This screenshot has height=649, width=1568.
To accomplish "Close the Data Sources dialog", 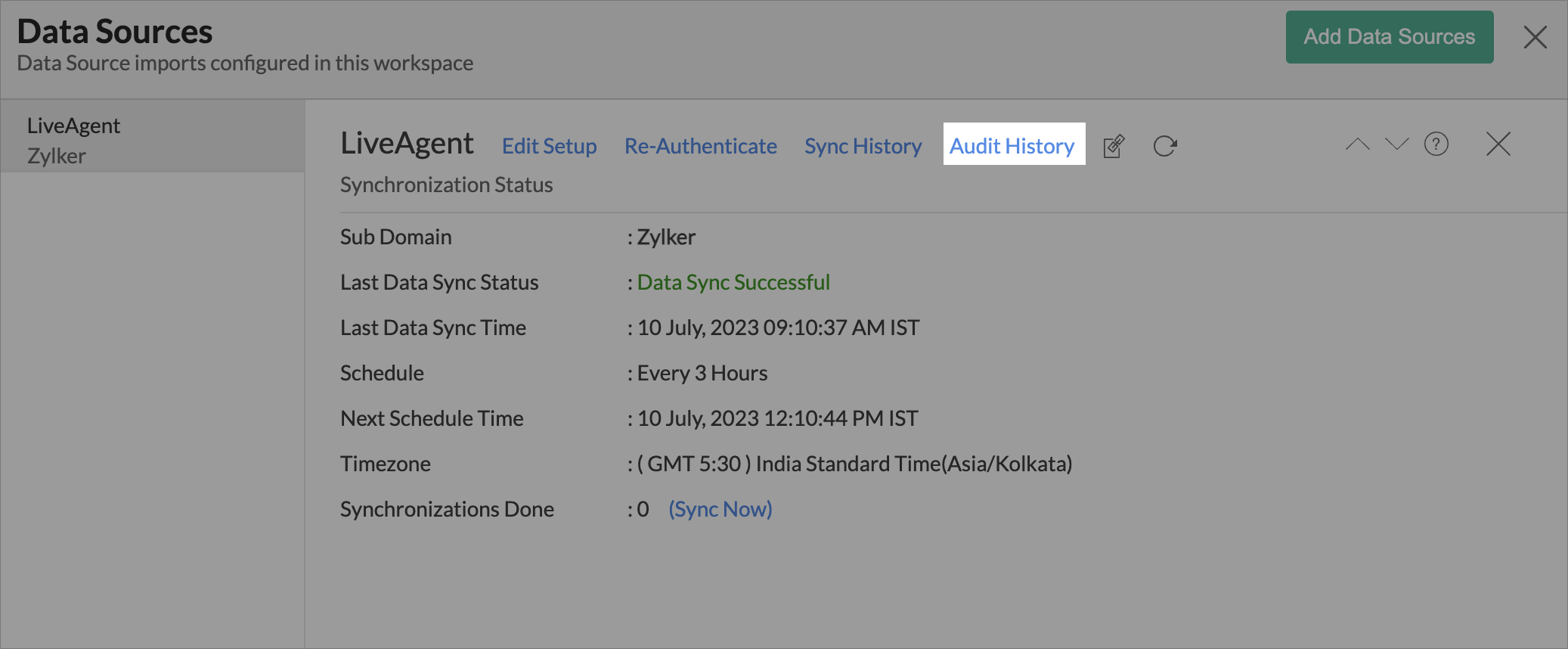I will tap(1535, 37).
